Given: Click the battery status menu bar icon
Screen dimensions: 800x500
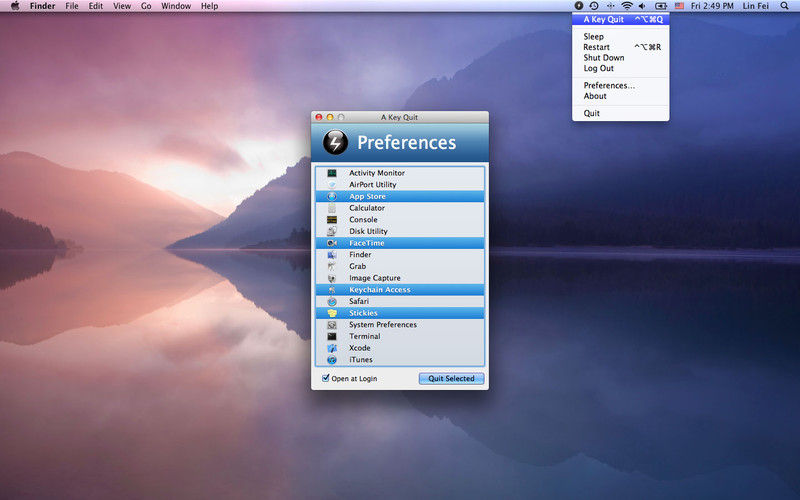Looking at the screenshot, I should tap(661, 6).
